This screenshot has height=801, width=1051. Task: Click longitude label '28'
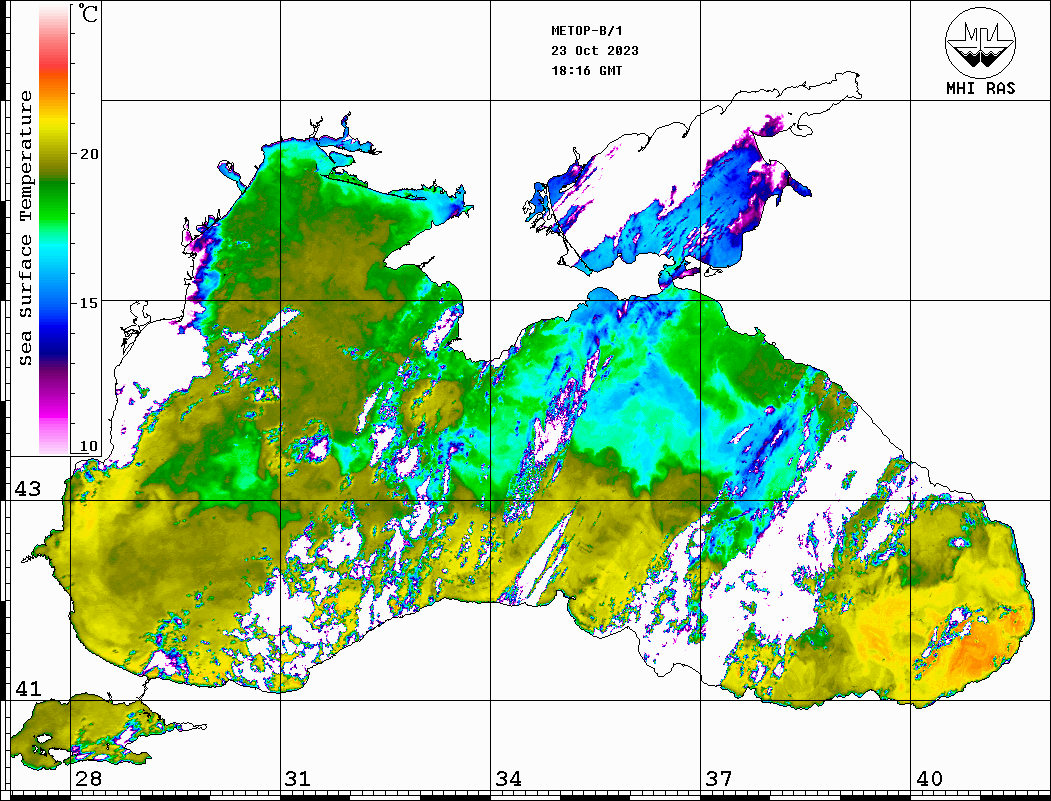(x=88, y=779)
